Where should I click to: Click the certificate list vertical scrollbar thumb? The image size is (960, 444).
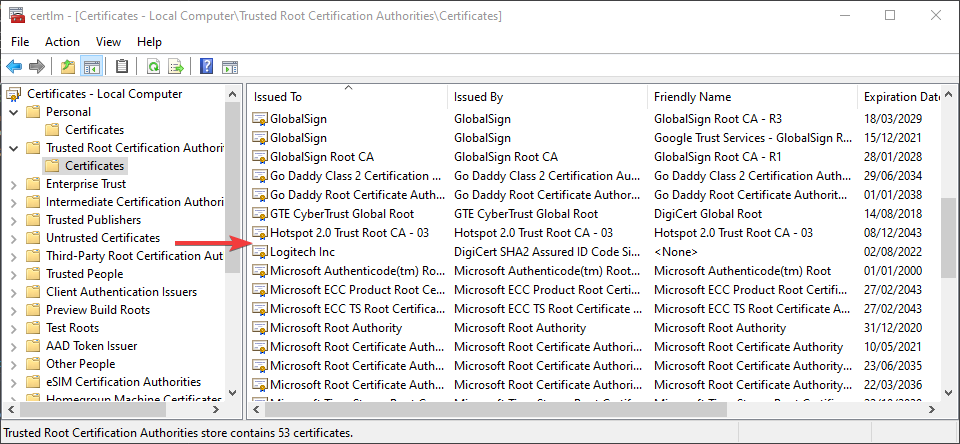(x=948, y=236)
